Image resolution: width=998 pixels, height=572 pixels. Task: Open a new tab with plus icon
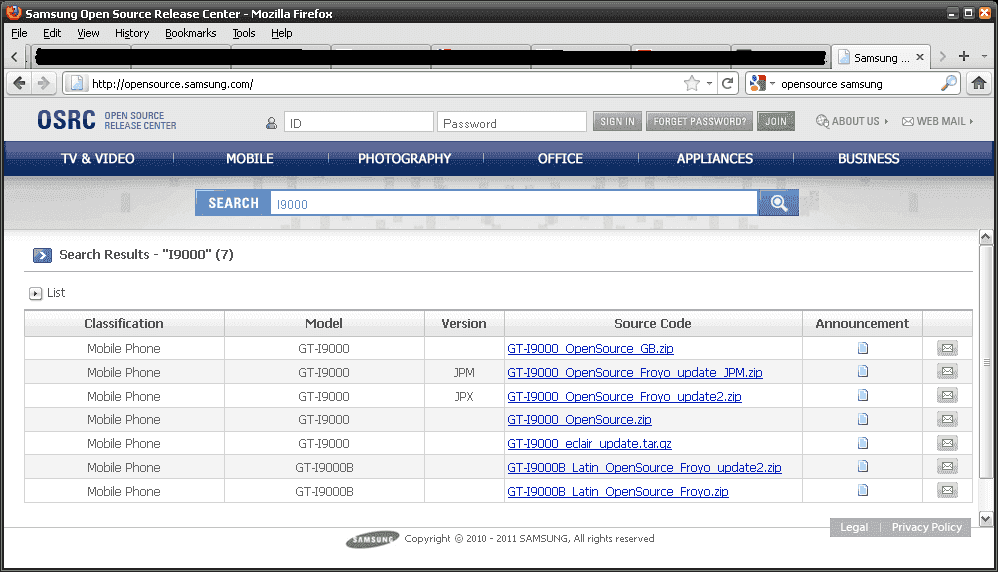tap(964, 57)
